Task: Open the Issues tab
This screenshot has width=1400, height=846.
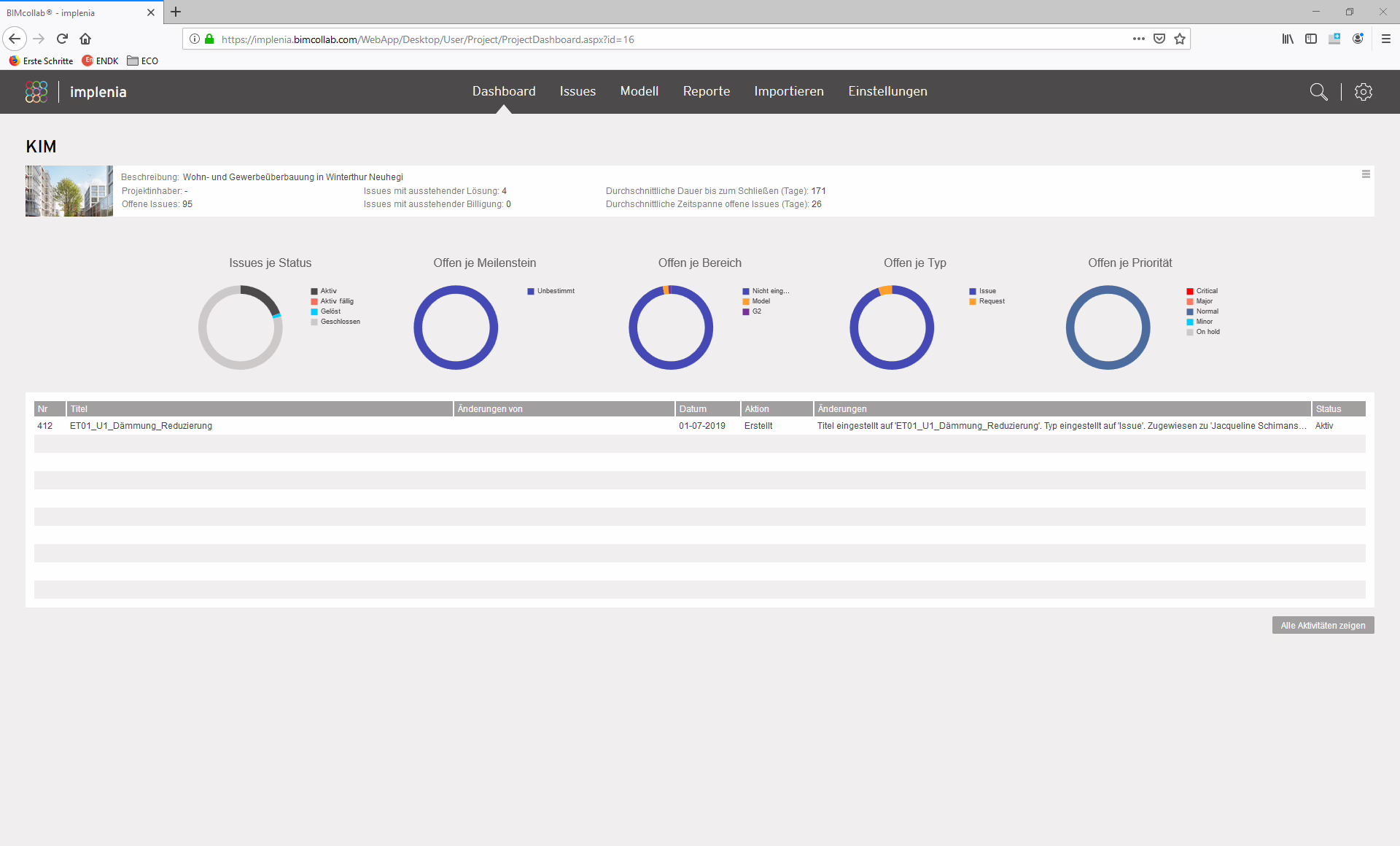Action: pyautogui.click(x=577, y=91)
